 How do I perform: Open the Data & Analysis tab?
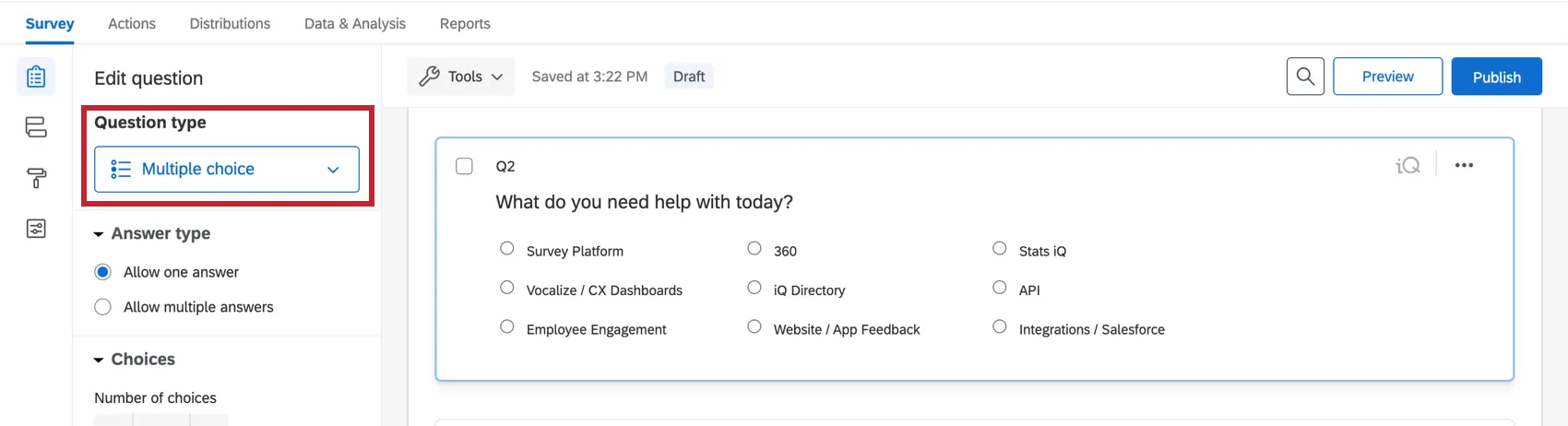tap(355, 24)
